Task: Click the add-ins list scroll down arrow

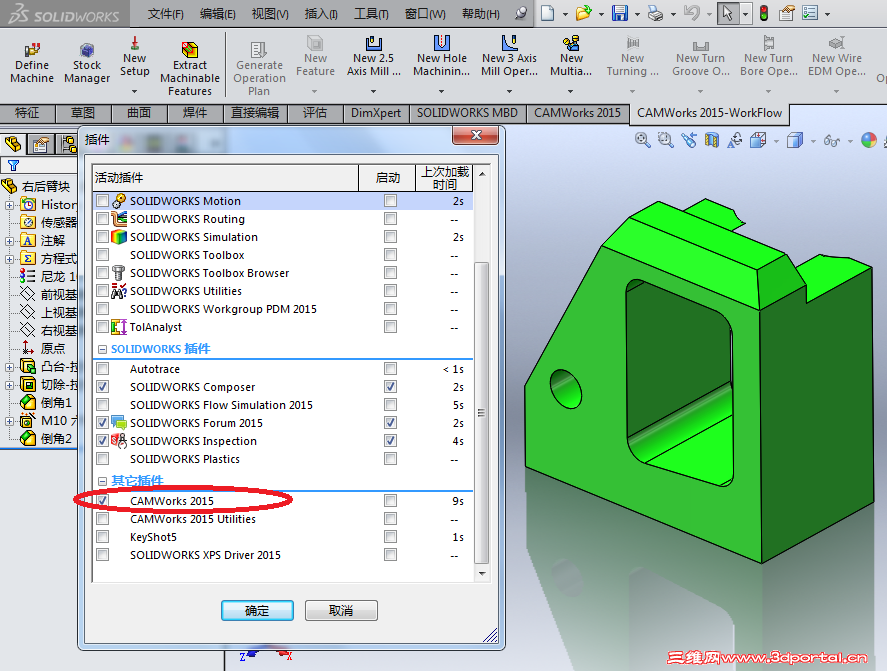Action: point(482,574)
